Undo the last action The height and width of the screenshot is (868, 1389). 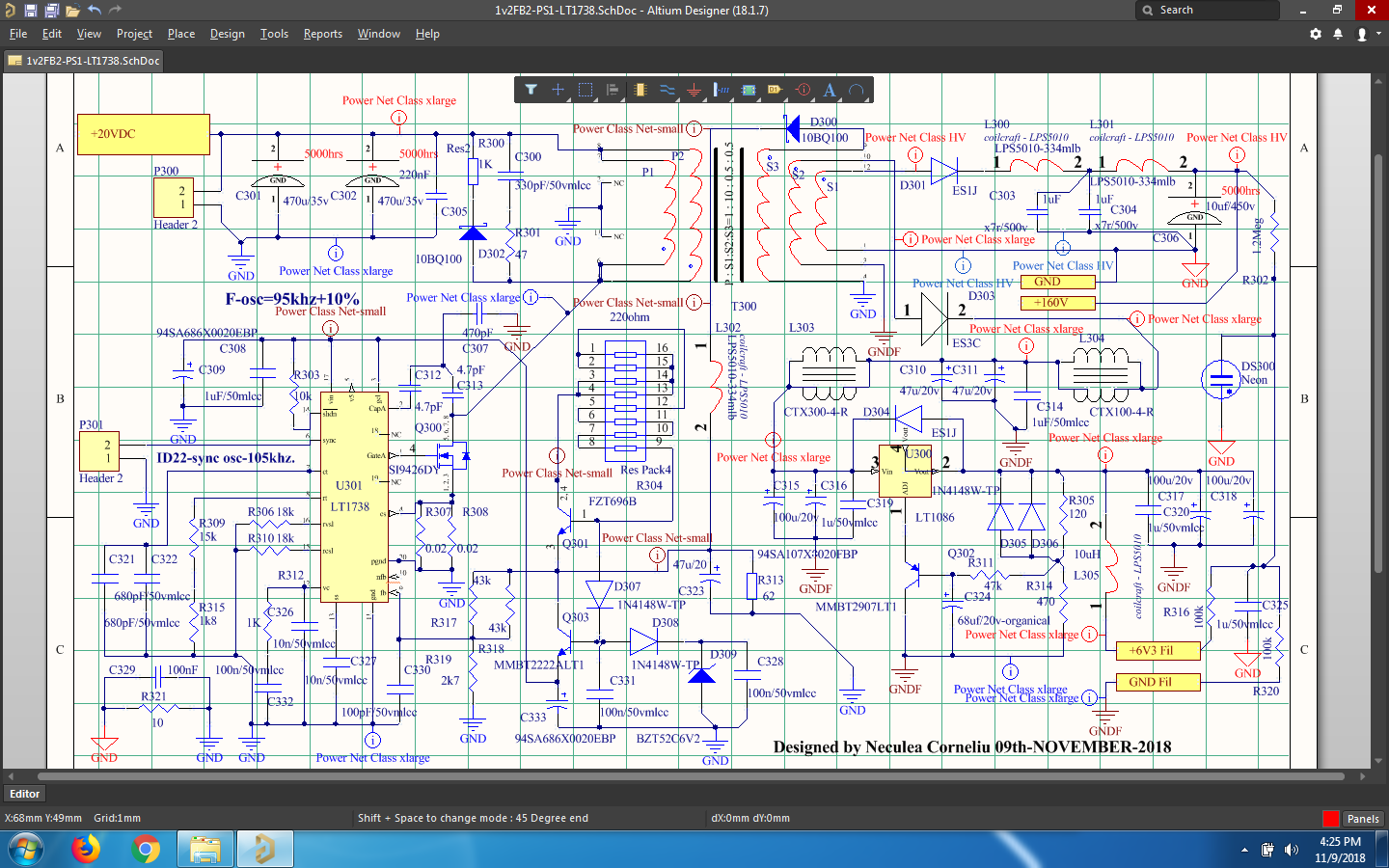(95, 10)
